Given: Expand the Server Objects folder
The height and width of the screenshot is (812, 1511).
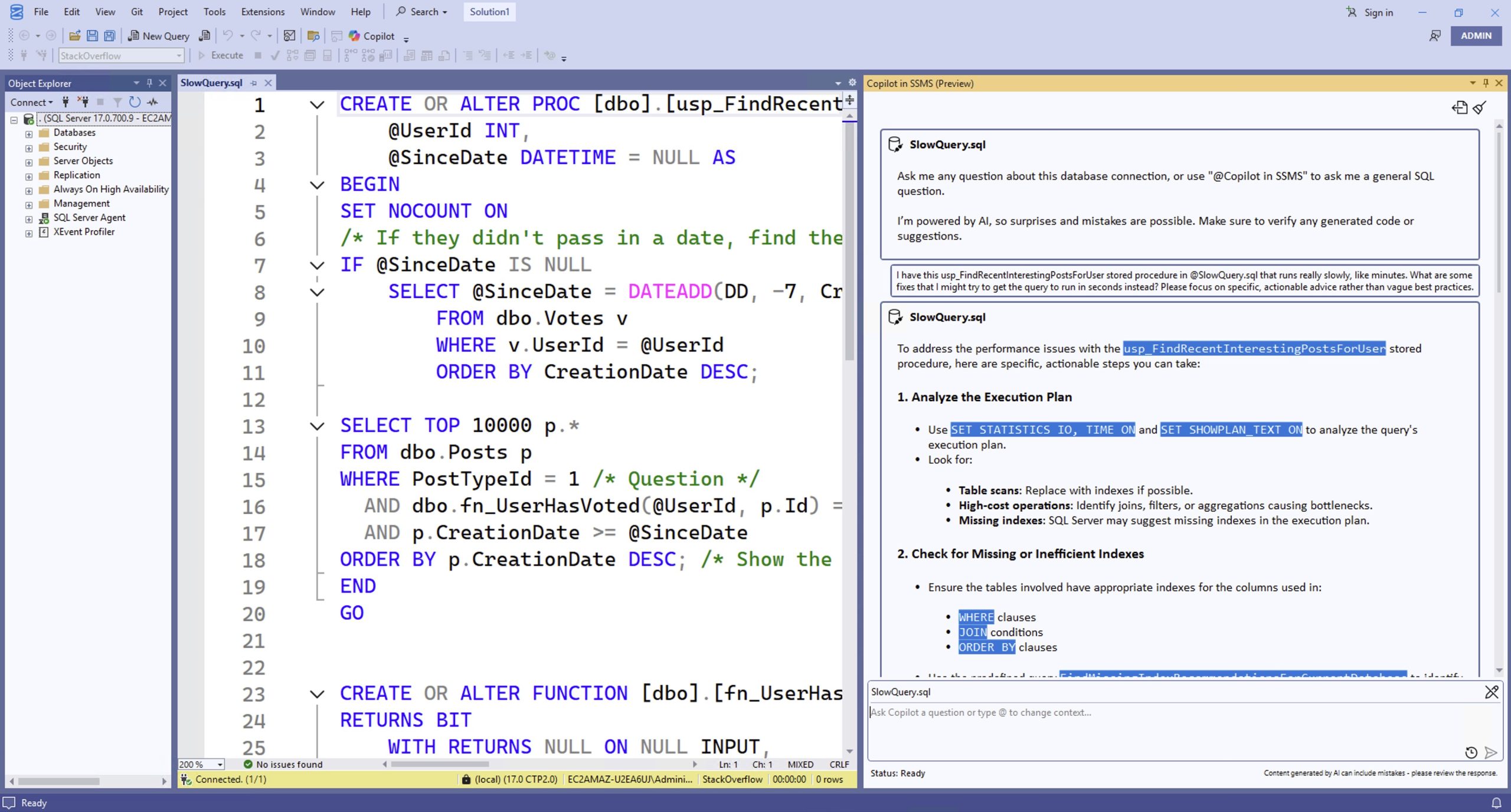Looking at the screenshot, I should (28, 162).
